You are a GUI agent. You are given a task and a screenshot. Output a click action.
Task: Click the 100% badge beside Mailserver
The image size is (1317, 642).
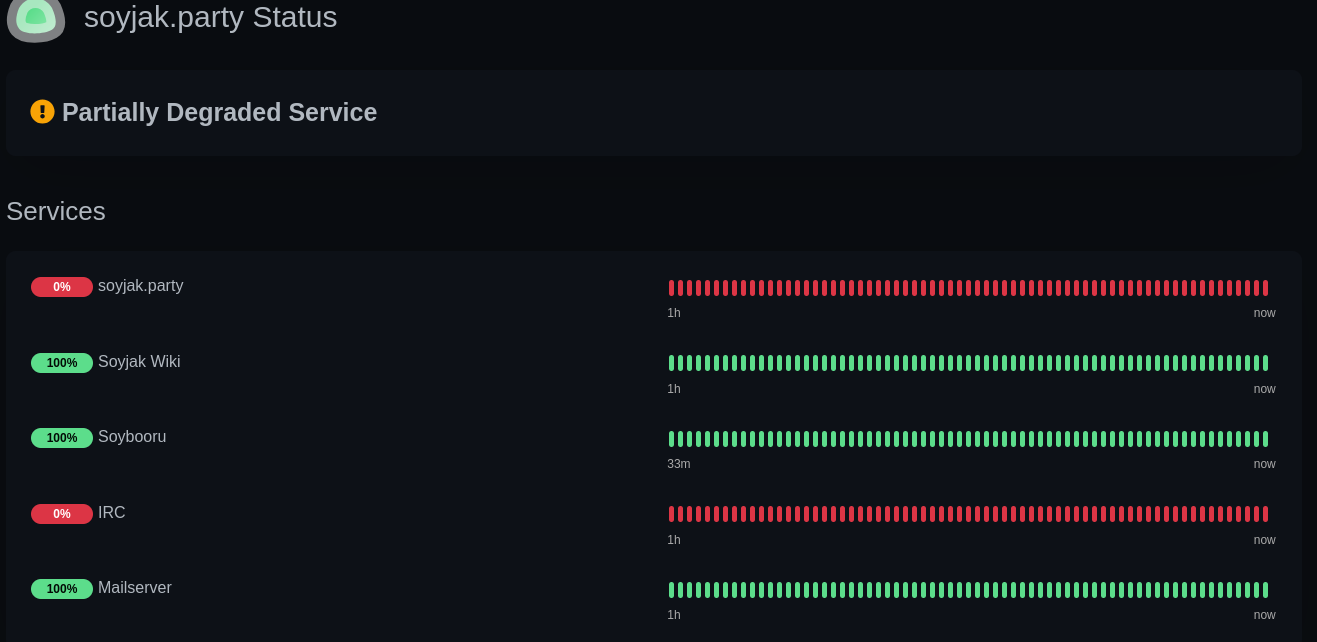click(62, 589)
